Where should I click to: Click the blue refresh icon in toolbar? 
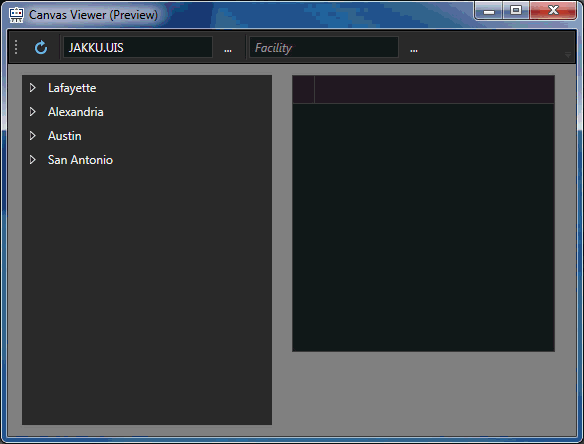(41, 48)
